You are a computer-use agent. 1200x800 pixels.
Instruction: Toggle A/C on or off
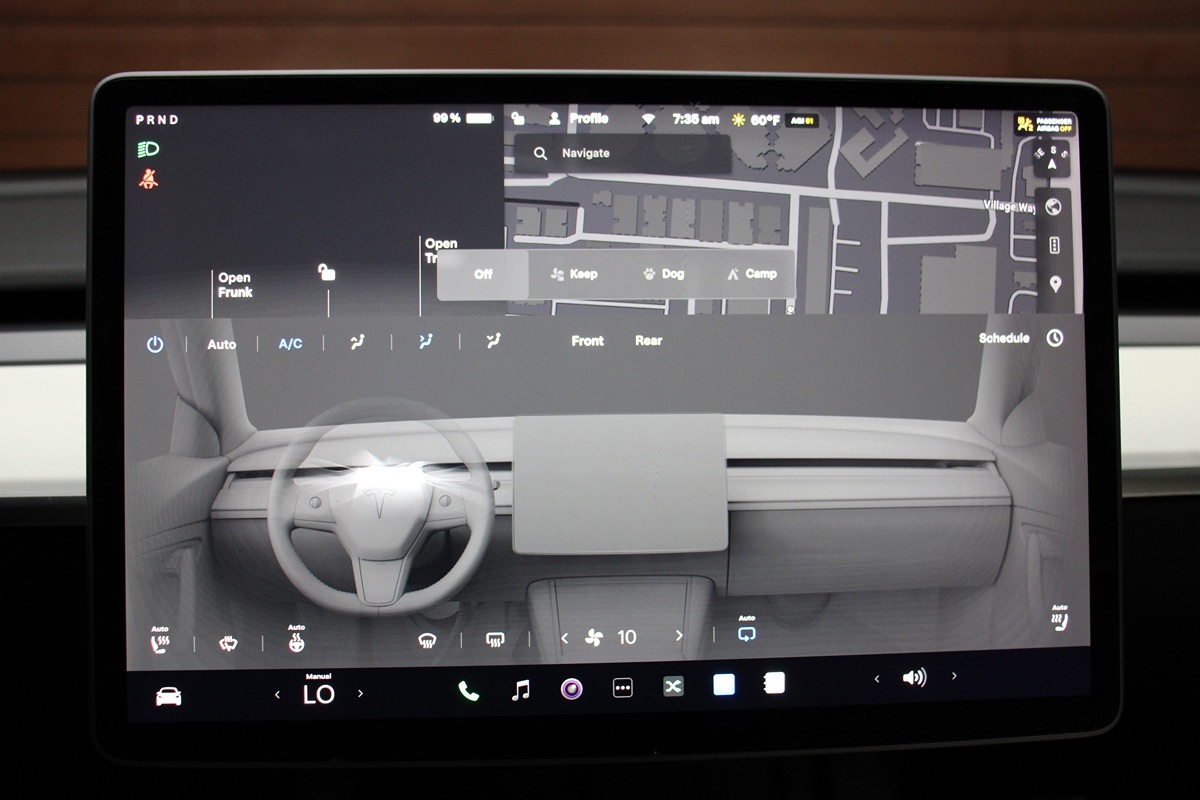point(290,344)
